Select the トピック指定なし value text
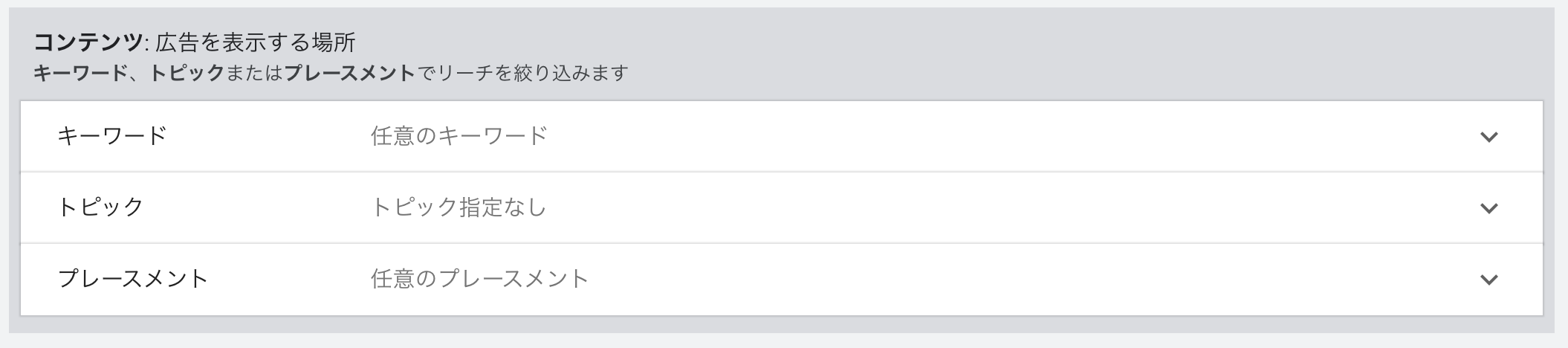Viewport: 1568px width, 348px height. click(x=459, y=207)
